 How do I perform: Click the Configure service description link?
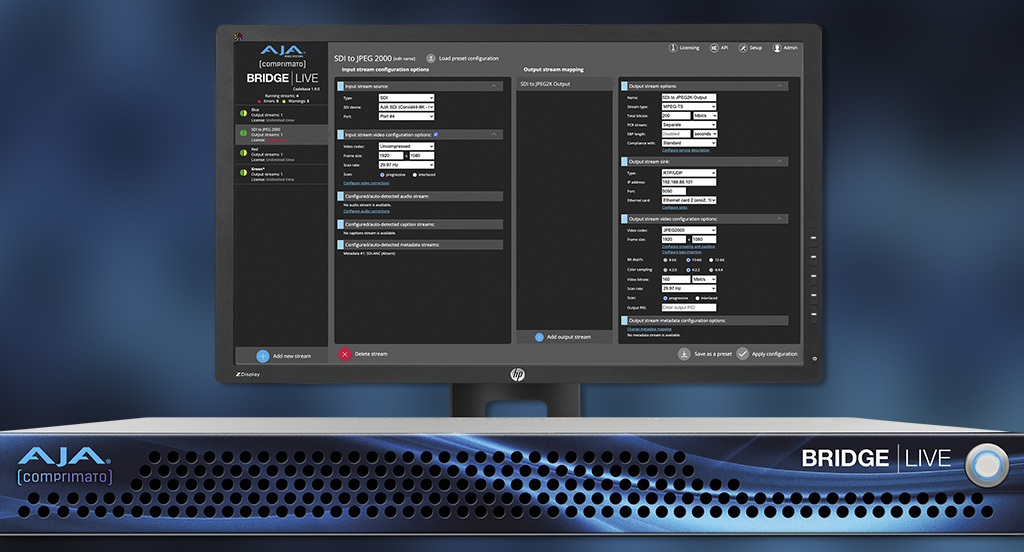click(x=686, y=150)
